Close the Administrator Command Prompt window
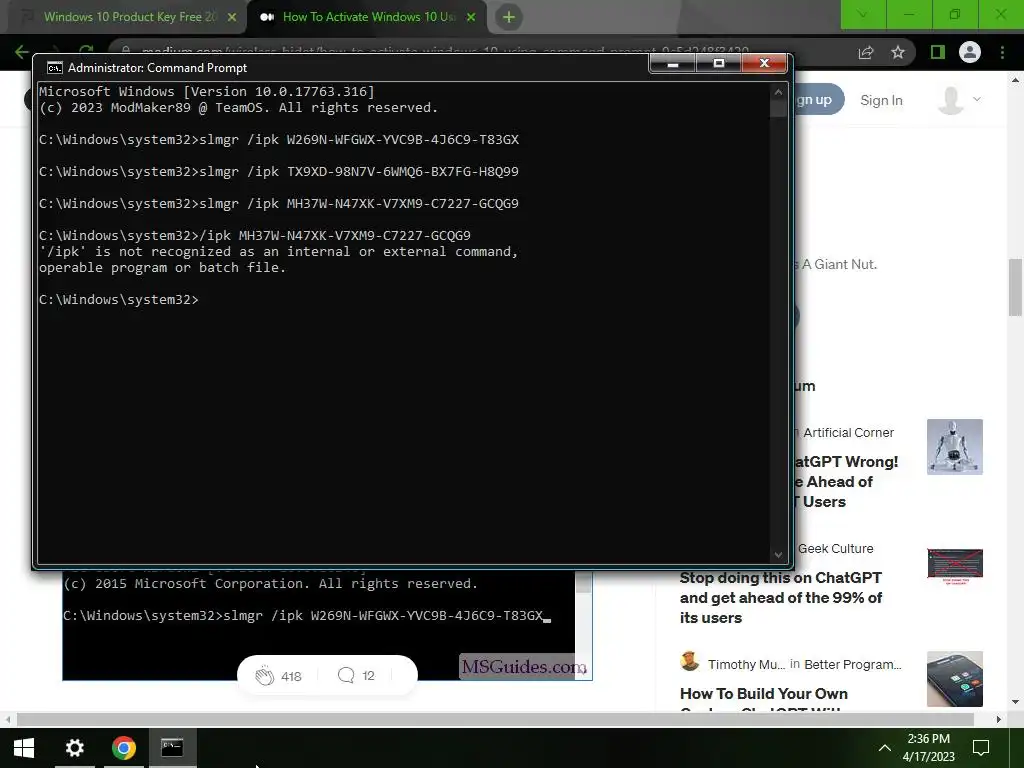 click(764, 63)
